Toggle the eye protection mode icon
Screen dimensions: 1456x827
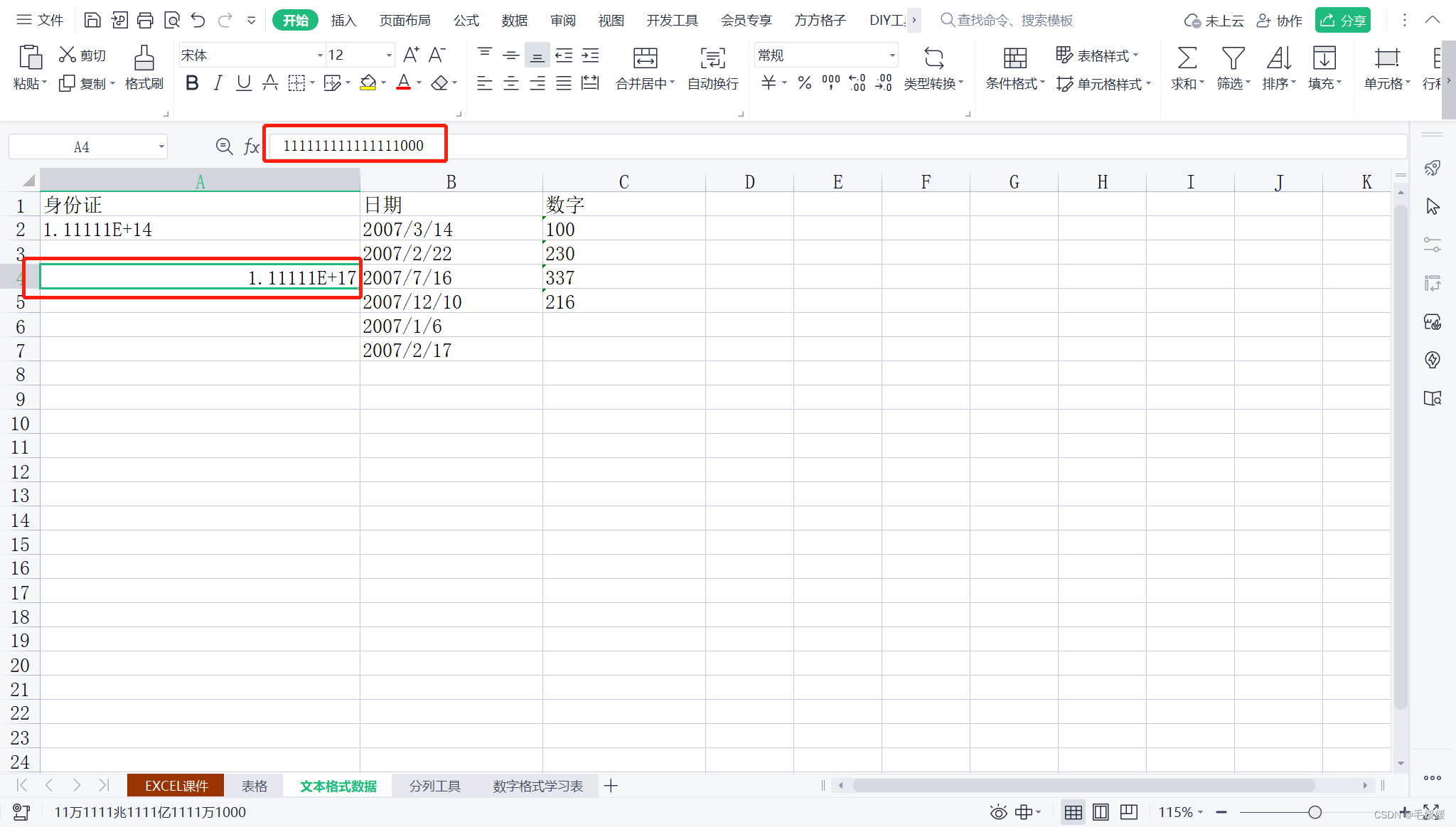coord(998,812)
